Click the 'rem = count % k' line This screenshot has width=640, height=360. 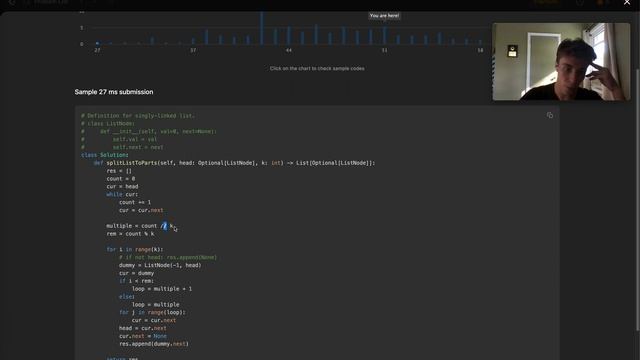130,233
